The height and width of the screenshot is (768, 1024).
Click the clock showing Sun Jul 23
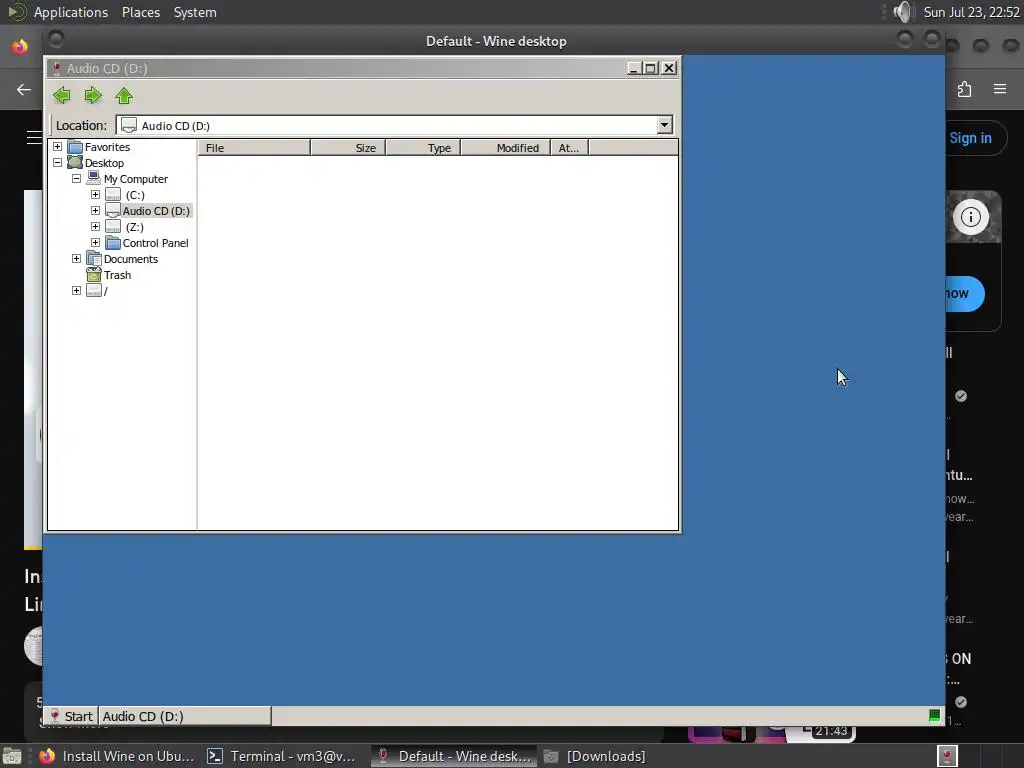pyautogui.click(x=971, y=12)
